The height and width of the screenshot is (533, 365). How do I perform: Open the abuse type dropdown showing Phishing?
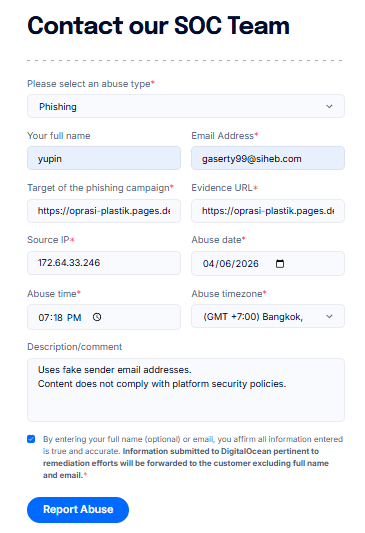186,106
